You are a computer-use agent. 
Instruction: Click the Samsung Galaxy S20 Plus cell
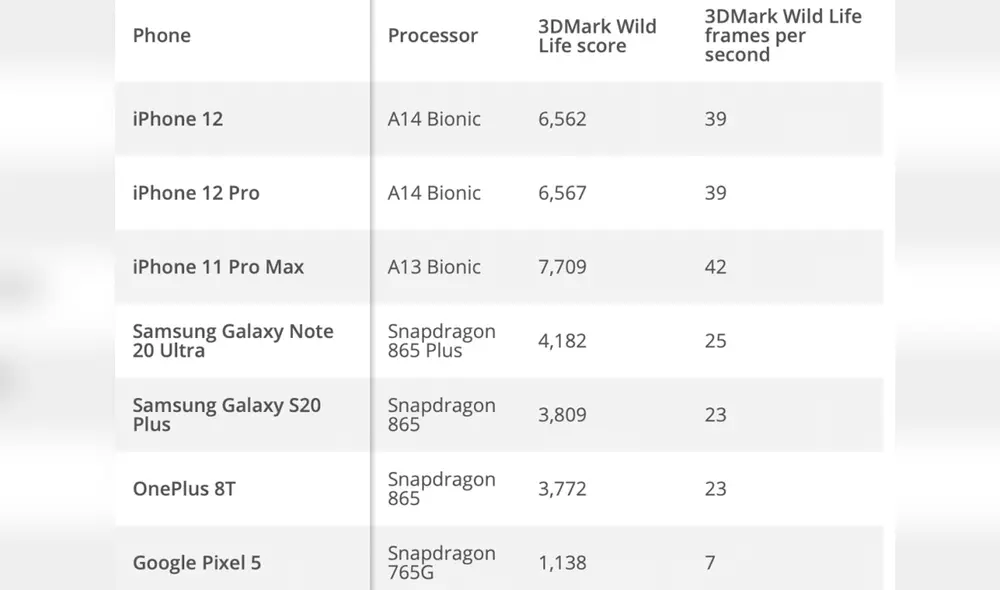click(226, 415)
